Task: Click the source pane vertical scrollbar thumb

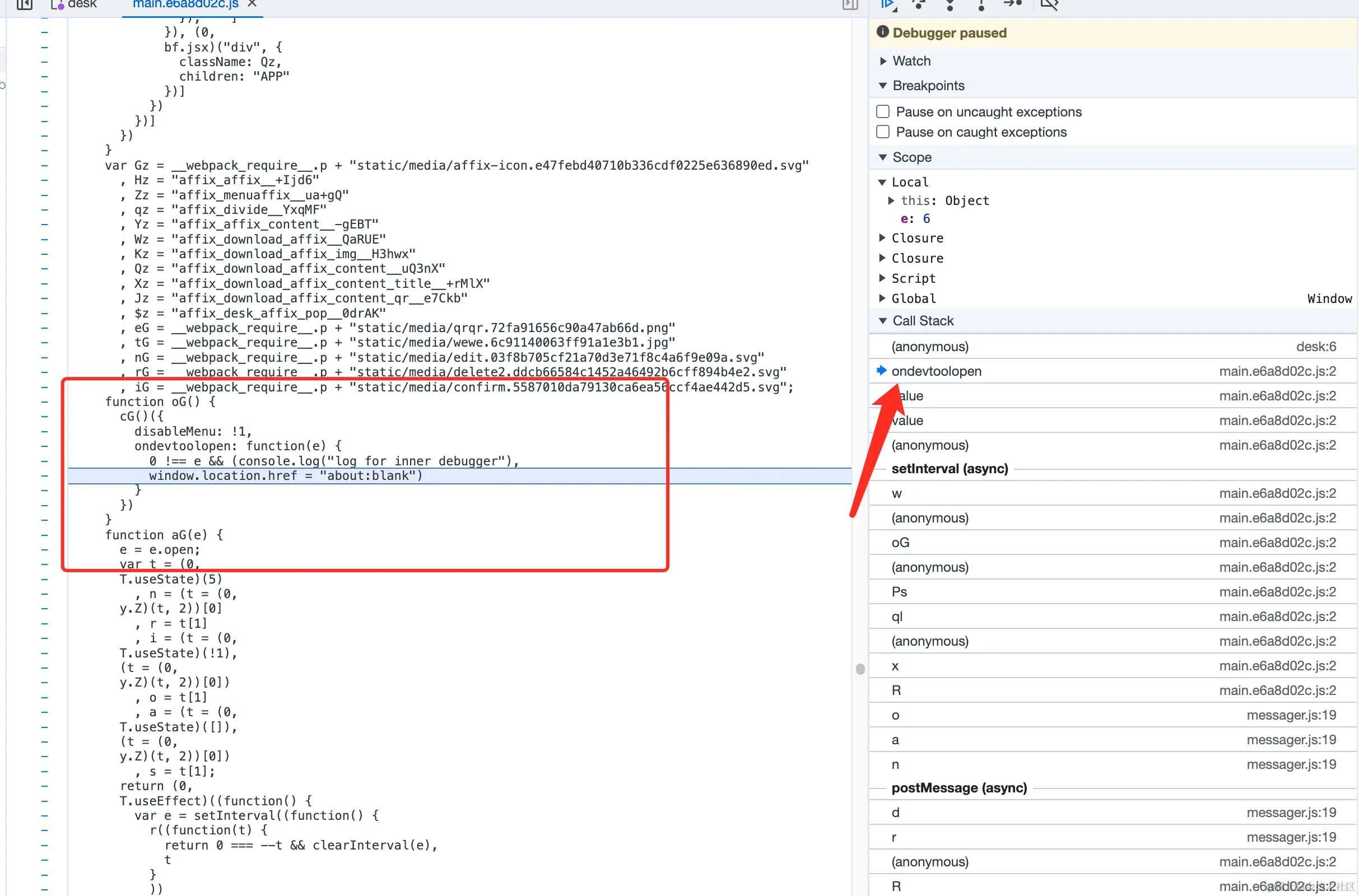Action: click(860, 669)
